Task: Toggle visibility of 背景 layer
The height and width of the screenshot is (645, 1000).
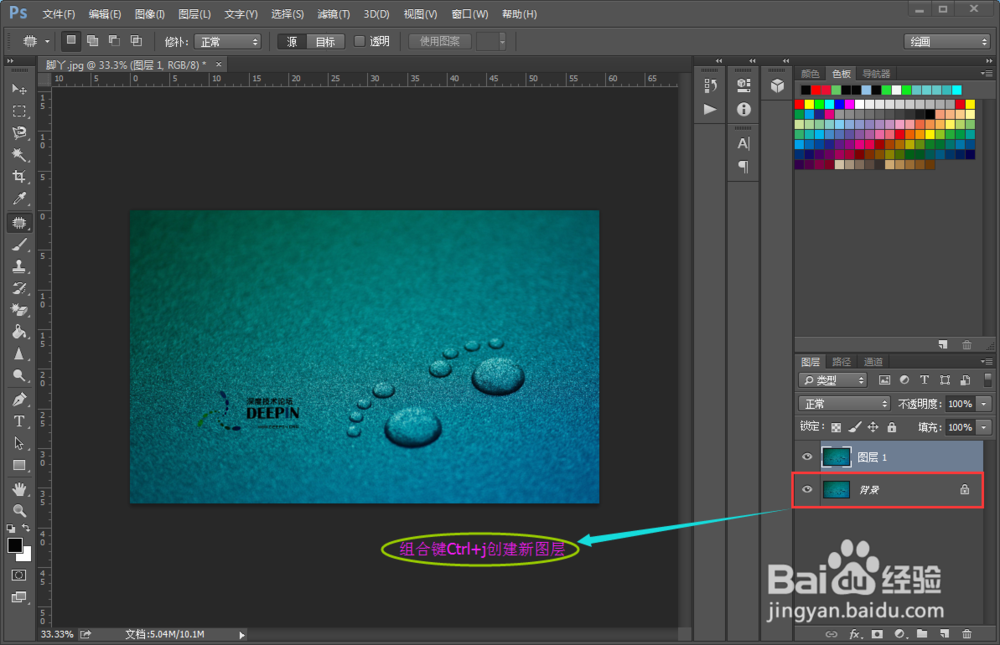Action: 807,489
